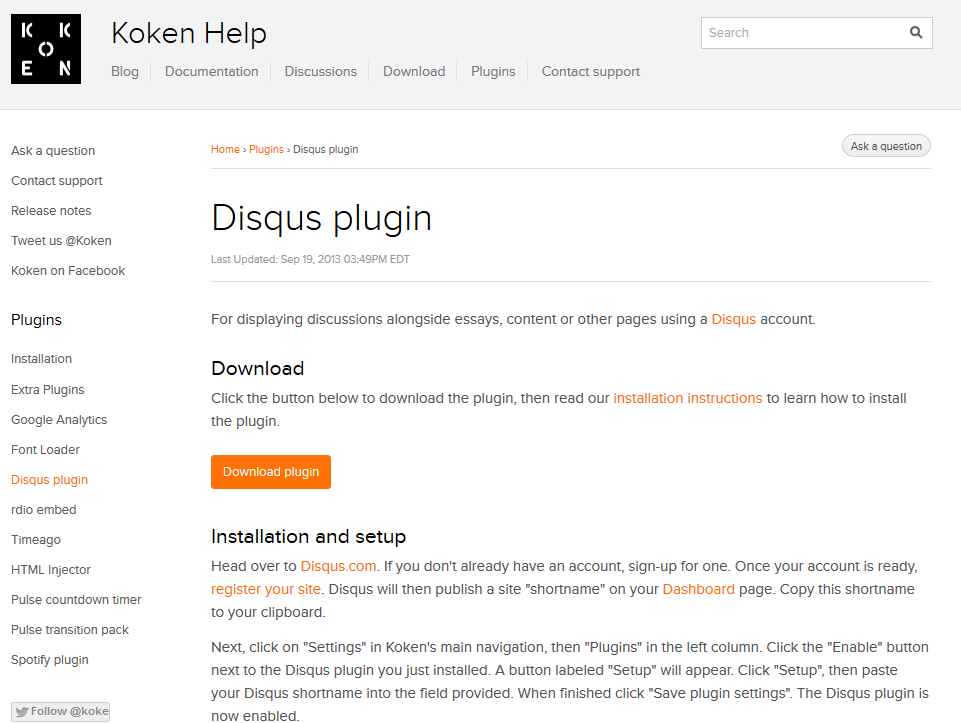Click the Home breadcrumb link
This screenshot has height=723, width=961.
click(225, 150)
